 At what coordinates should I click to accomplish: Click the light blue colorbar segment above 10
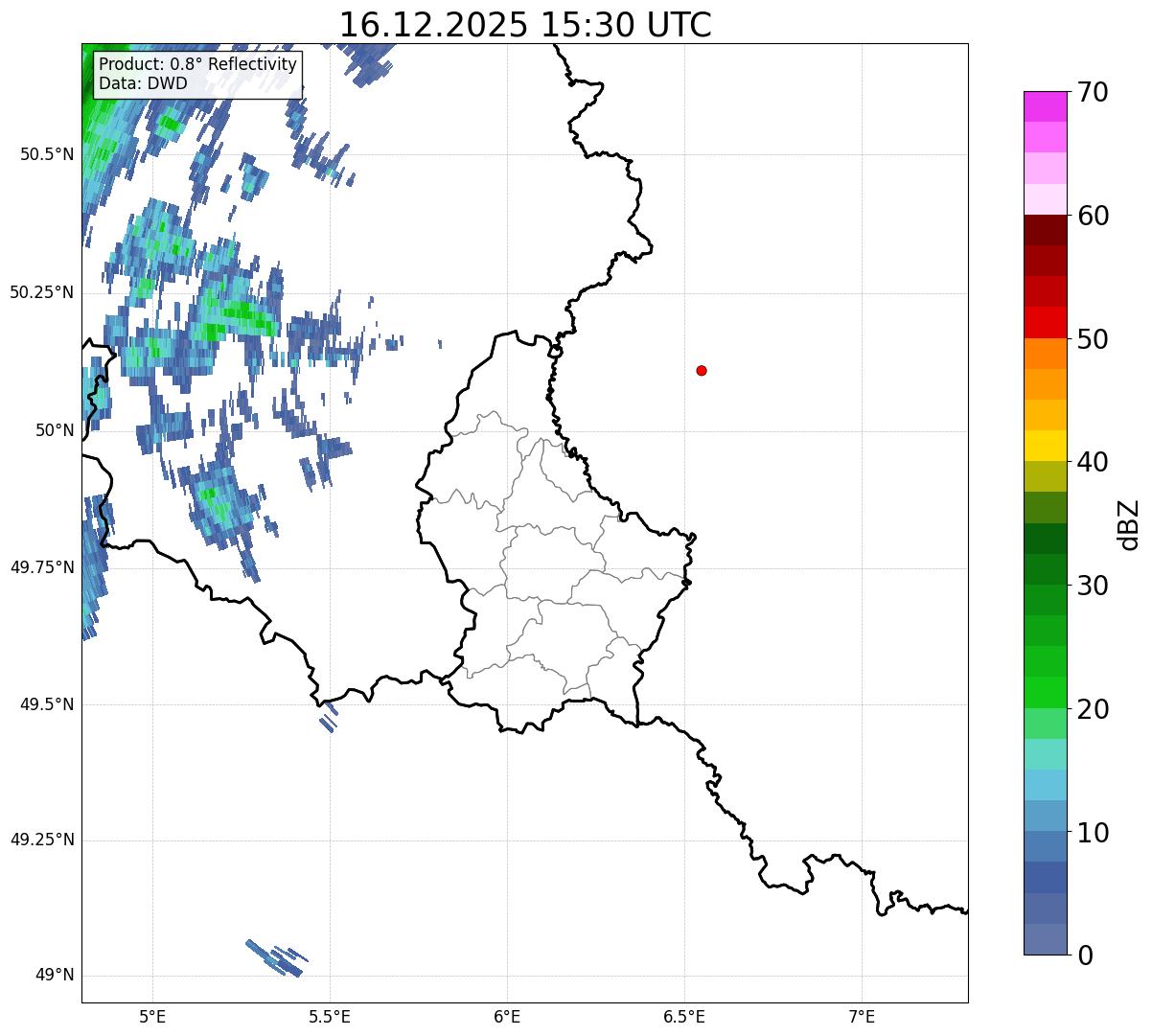(1046, 816)
